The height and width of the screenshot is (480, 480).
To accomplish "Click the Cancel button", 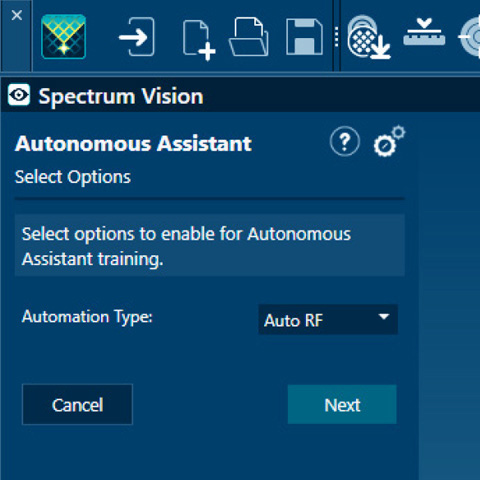I will click(77, 404).
